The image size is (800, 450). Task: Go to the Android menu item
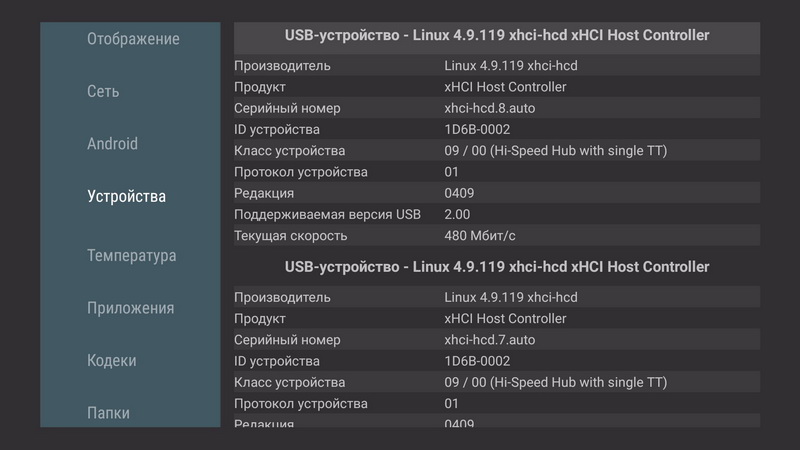(x=112, y=144)
